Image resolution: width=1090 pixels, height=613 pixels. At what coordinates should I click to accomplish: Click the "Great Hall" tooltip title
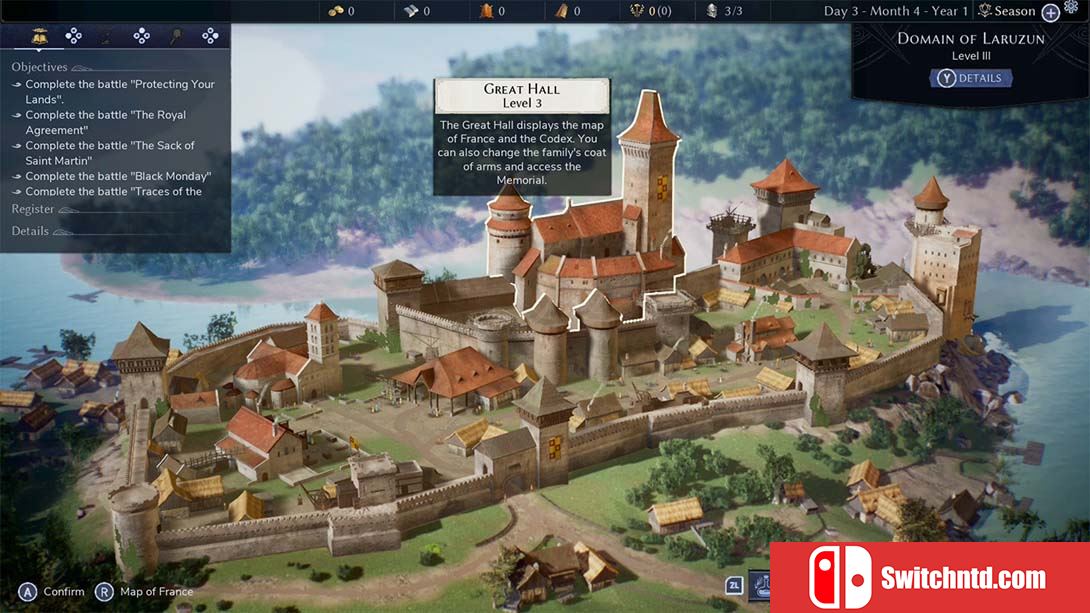(x=521, y=89)
